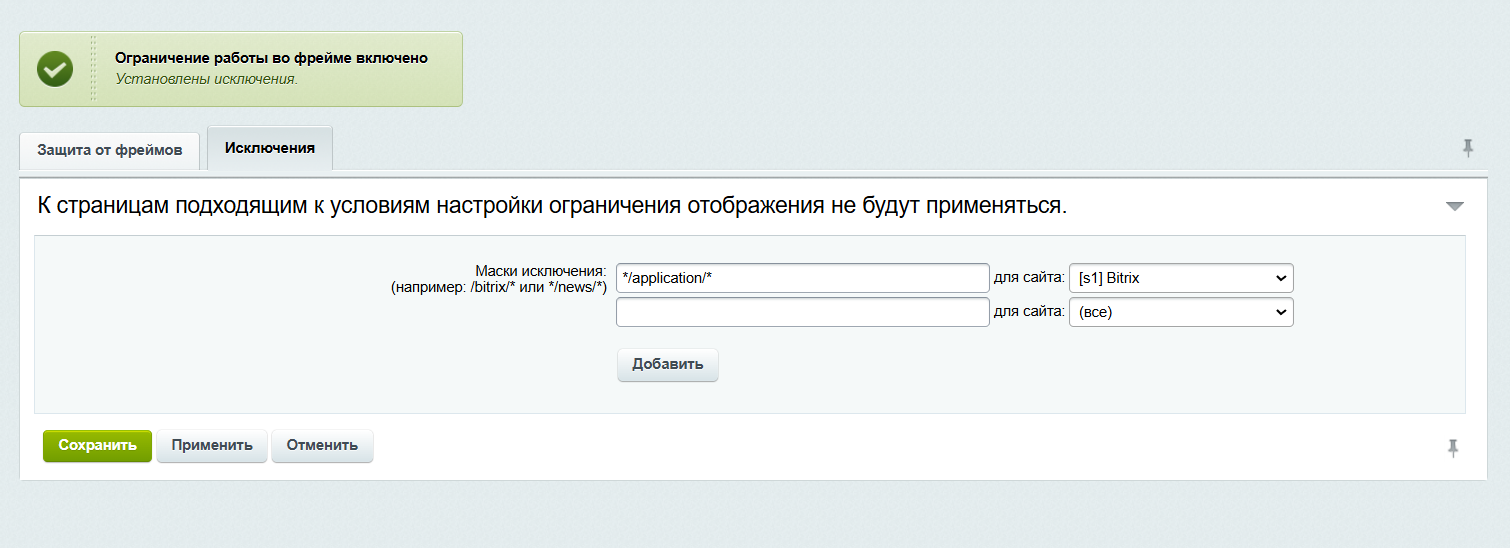The image size is (1510, 548).
Task: Save settings with the Сохранить button
Action: 97,445
